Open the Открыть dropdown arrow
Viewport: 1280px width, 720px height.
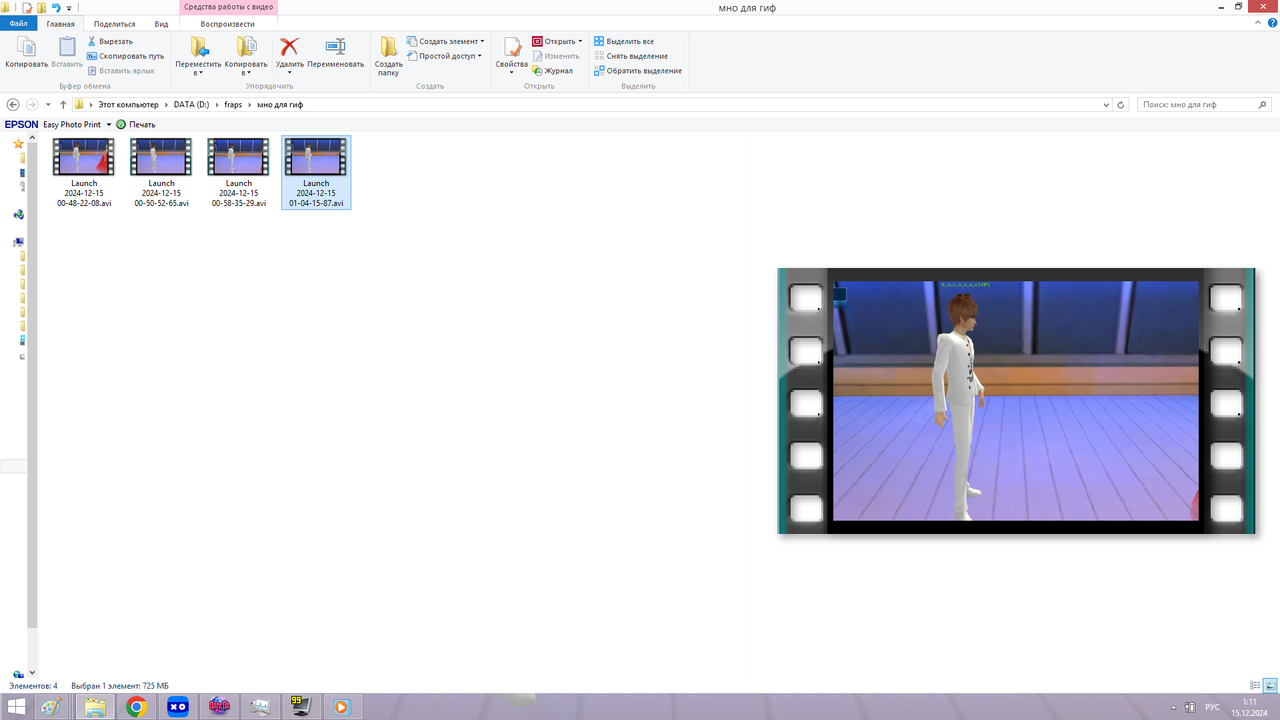(x=580, y=42)
